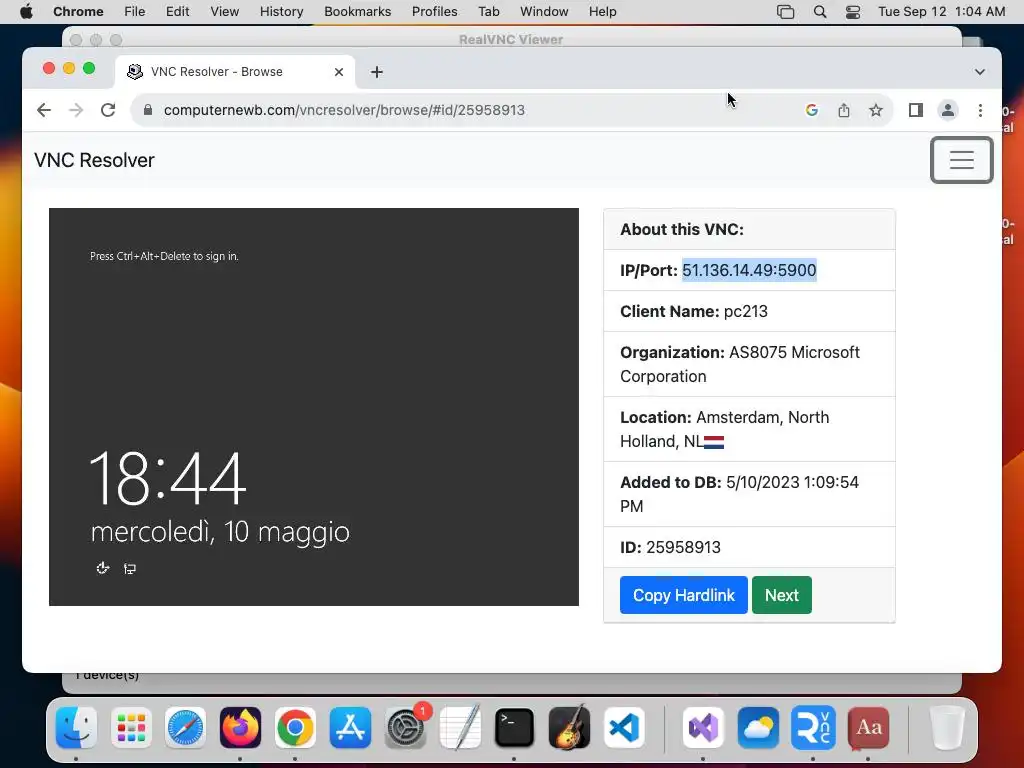Close the VNC Resolver - Browse tab
The image size is (1024, 768).
(339, 72)
